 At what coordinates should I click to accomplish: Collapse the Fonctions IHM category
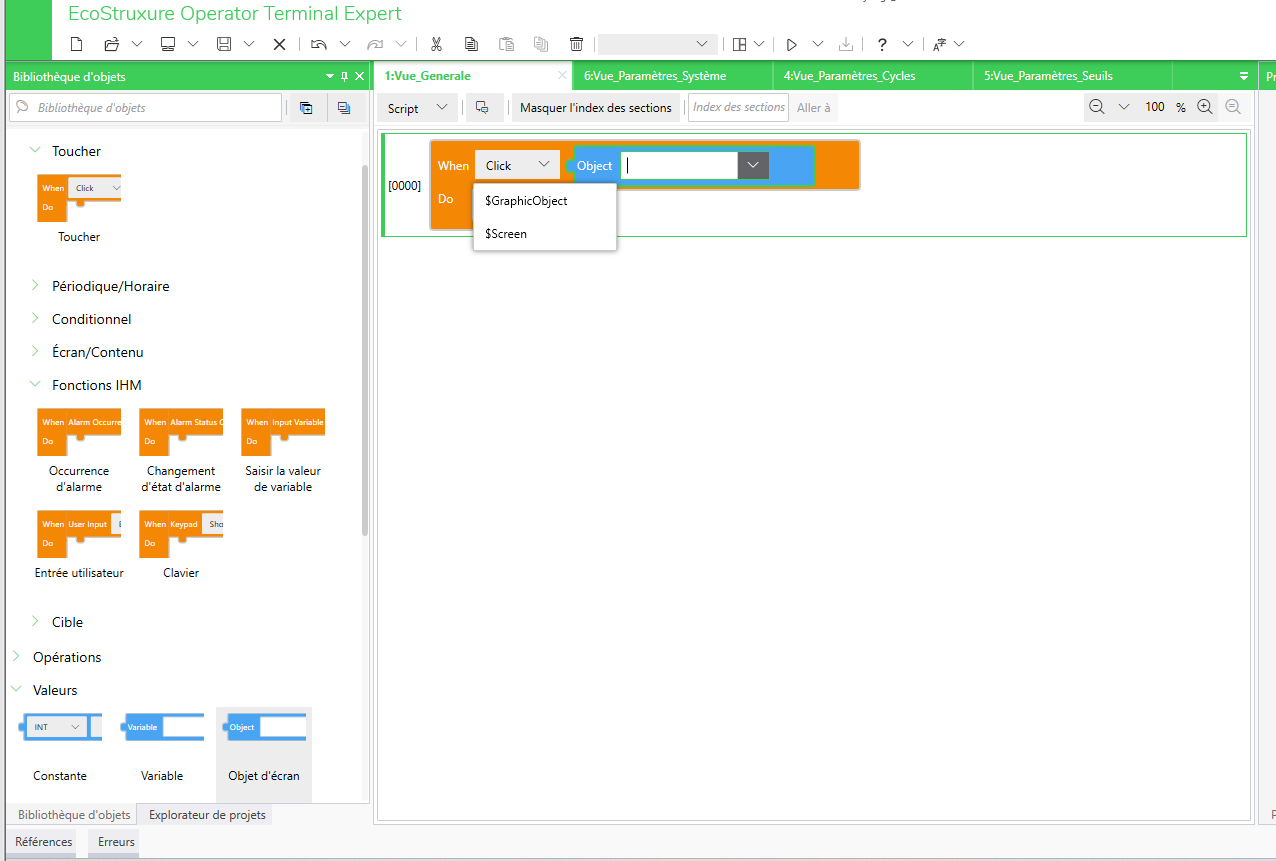[36, 385]
